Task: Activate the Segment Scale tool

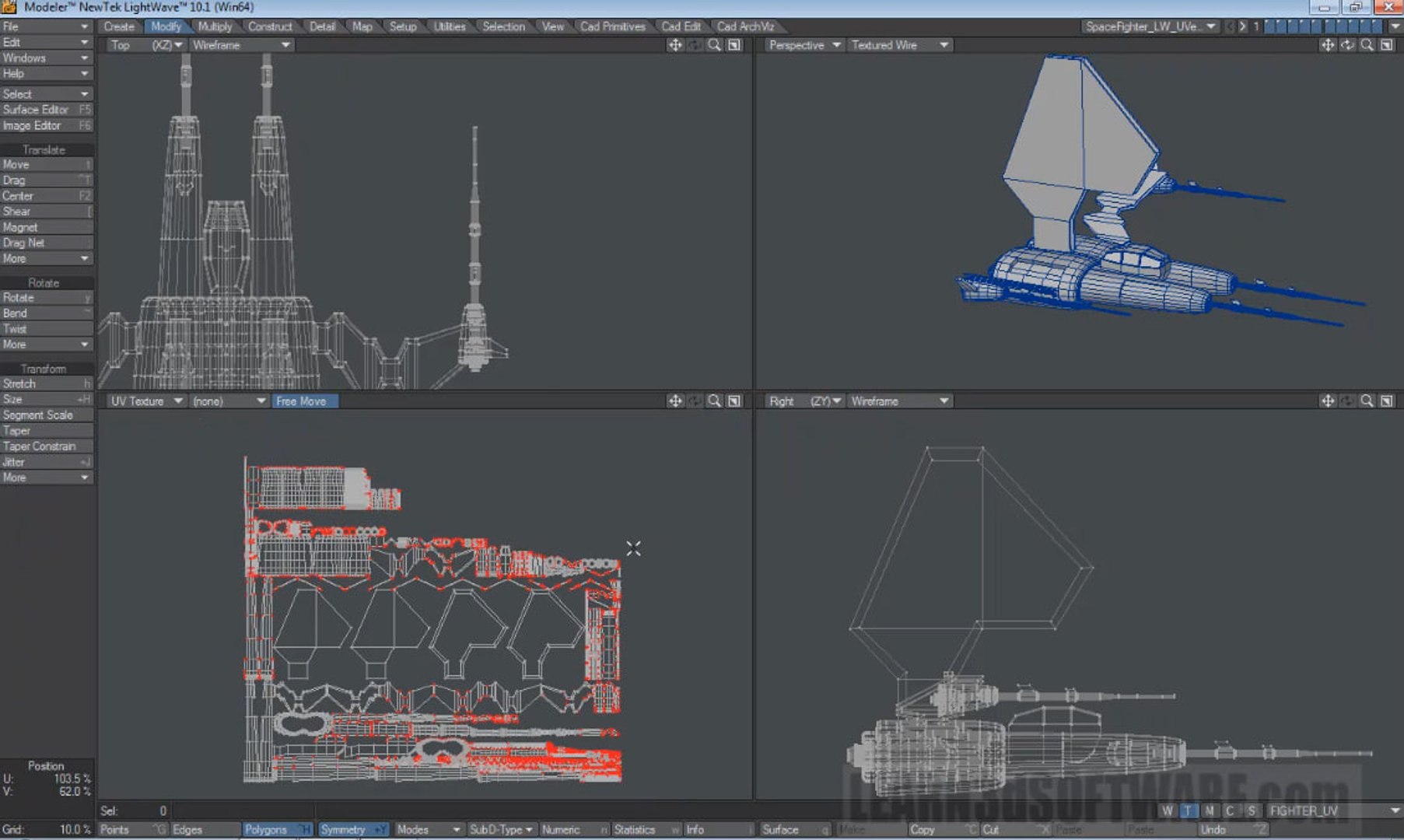Action: (x=47, y=415)
